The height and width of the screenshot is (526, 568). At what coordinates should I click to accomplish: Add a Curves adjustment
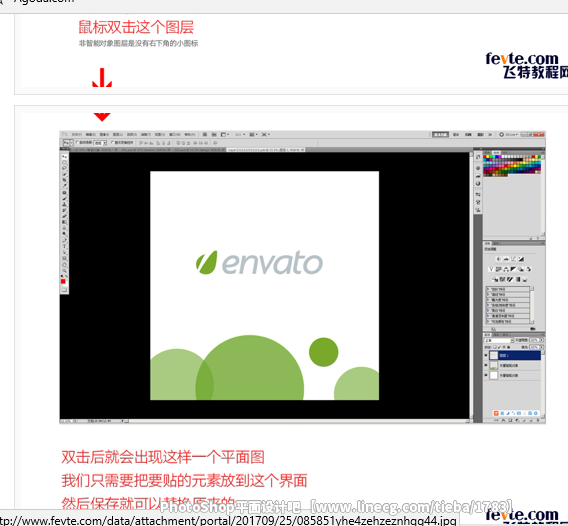tap(513, 259)
